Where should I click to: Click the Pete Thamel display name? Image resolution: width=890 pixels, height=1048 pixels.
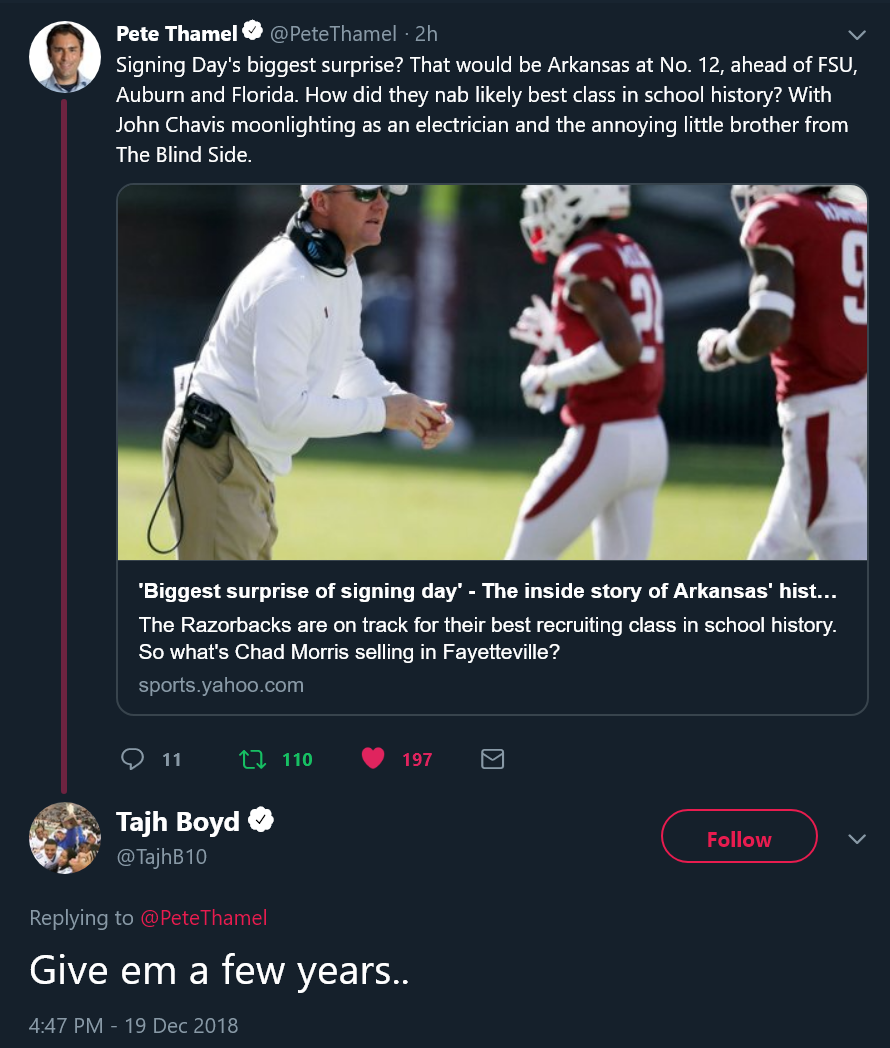176,33
